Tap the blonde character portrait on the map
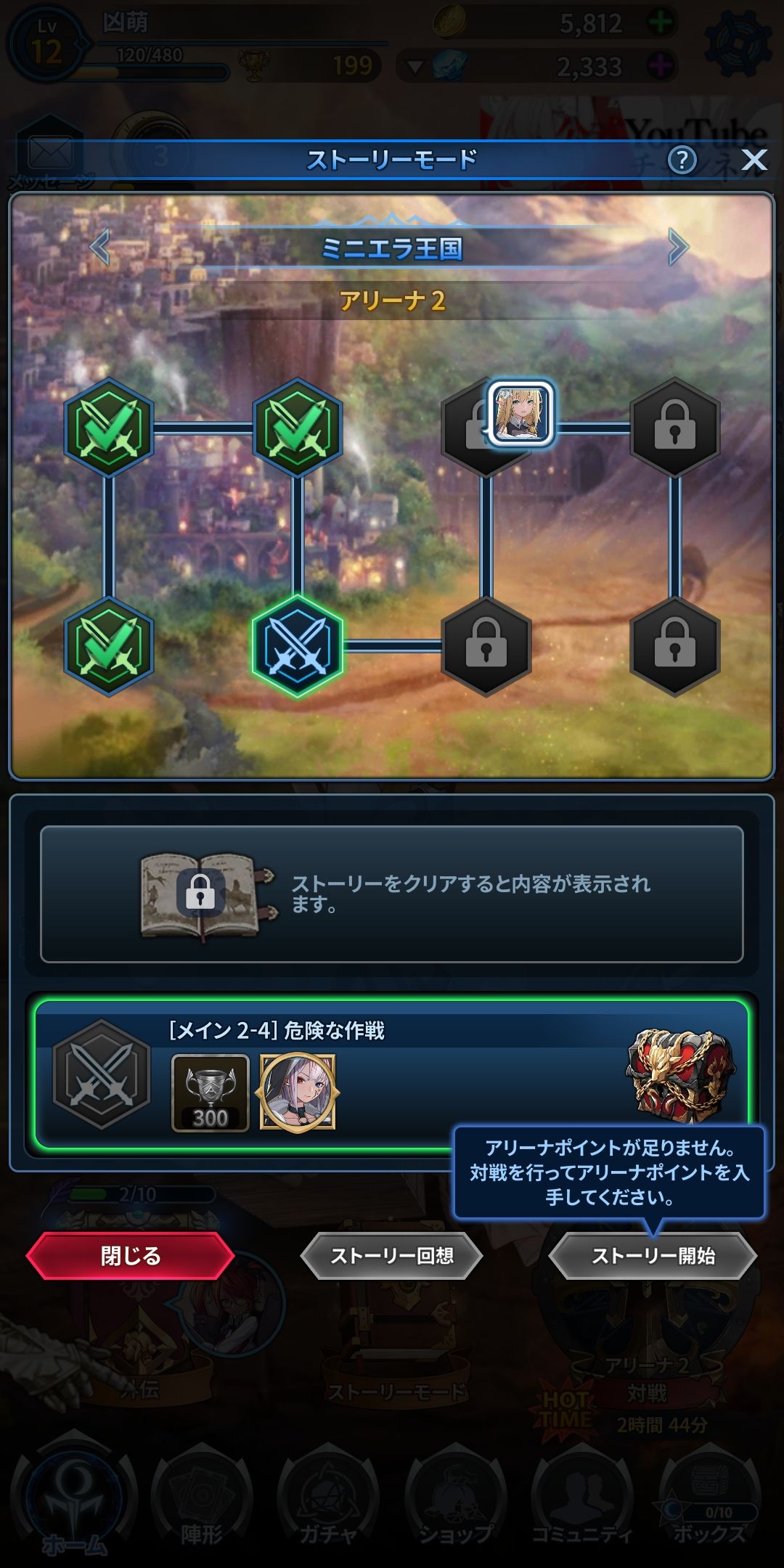784x1568 pixels. tap(520, 412)
